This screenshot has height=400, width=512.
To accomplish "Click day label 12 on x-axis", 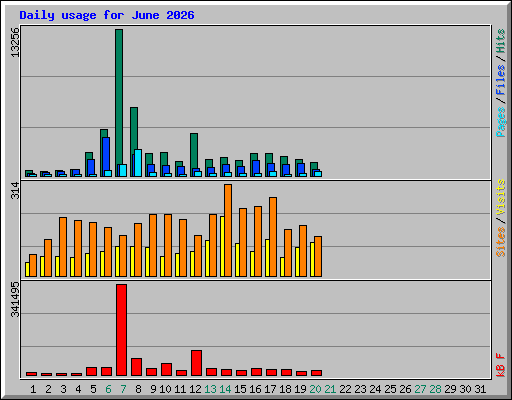I will coord(195,389).
